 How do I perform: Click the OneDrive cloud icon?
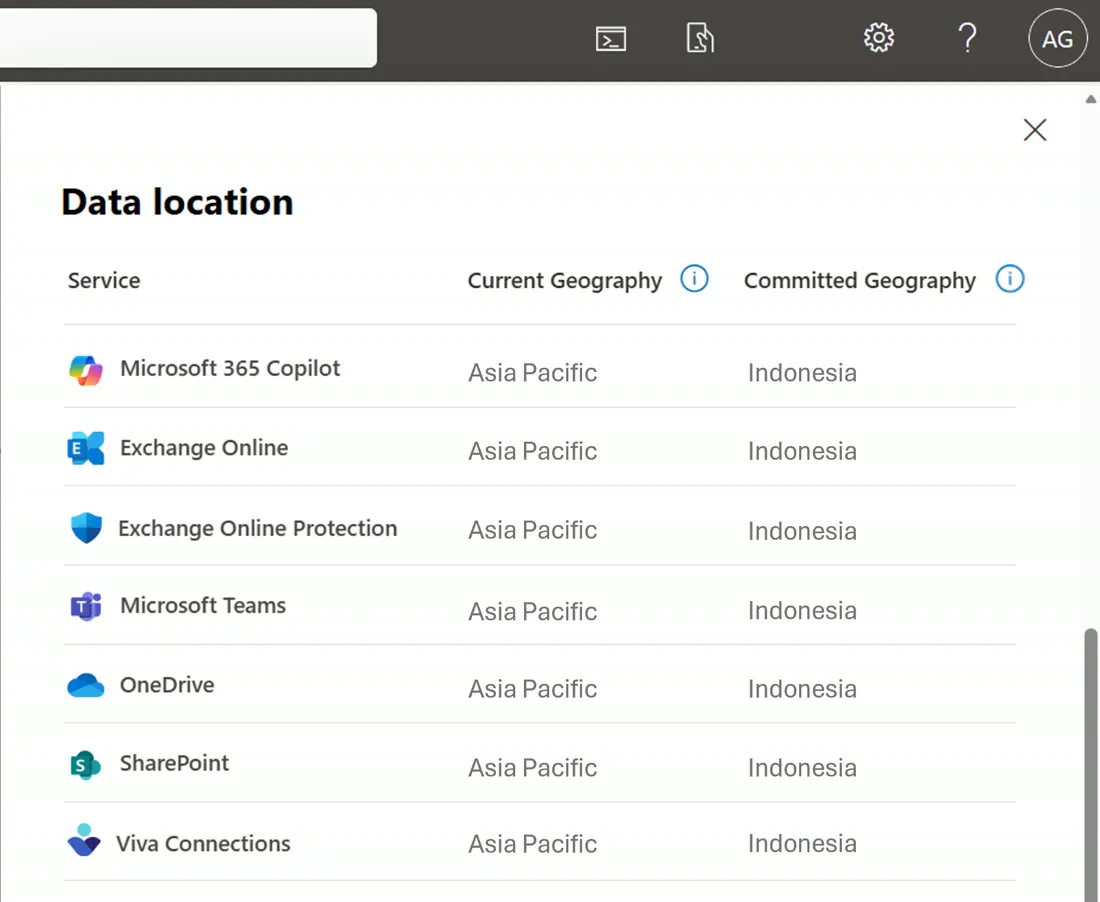(86, 685)
